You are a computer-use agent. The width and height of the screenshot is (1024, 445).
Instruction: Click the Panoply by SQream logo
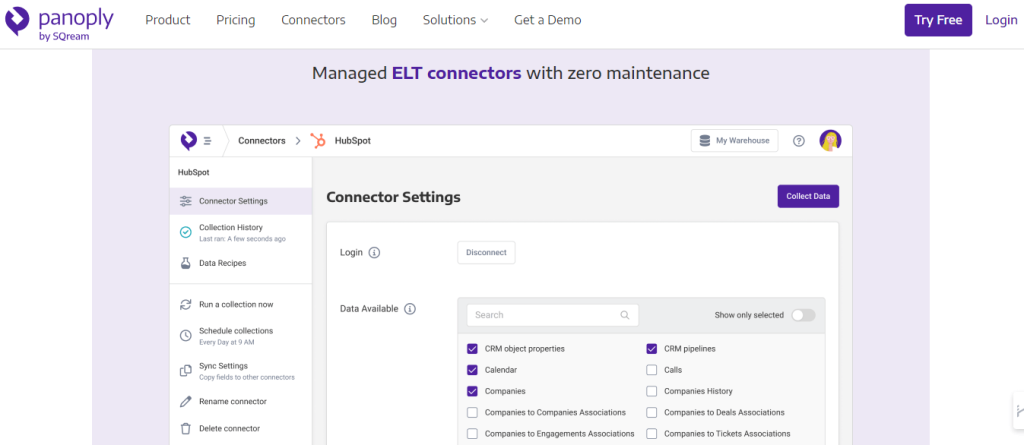[x=59, y=23]
